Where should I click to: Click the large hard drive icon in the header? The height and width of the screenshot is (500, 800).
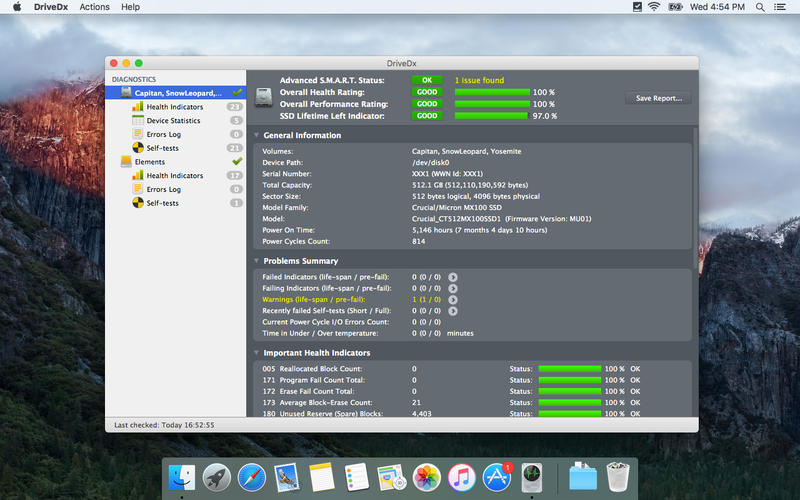coord(264,97)
